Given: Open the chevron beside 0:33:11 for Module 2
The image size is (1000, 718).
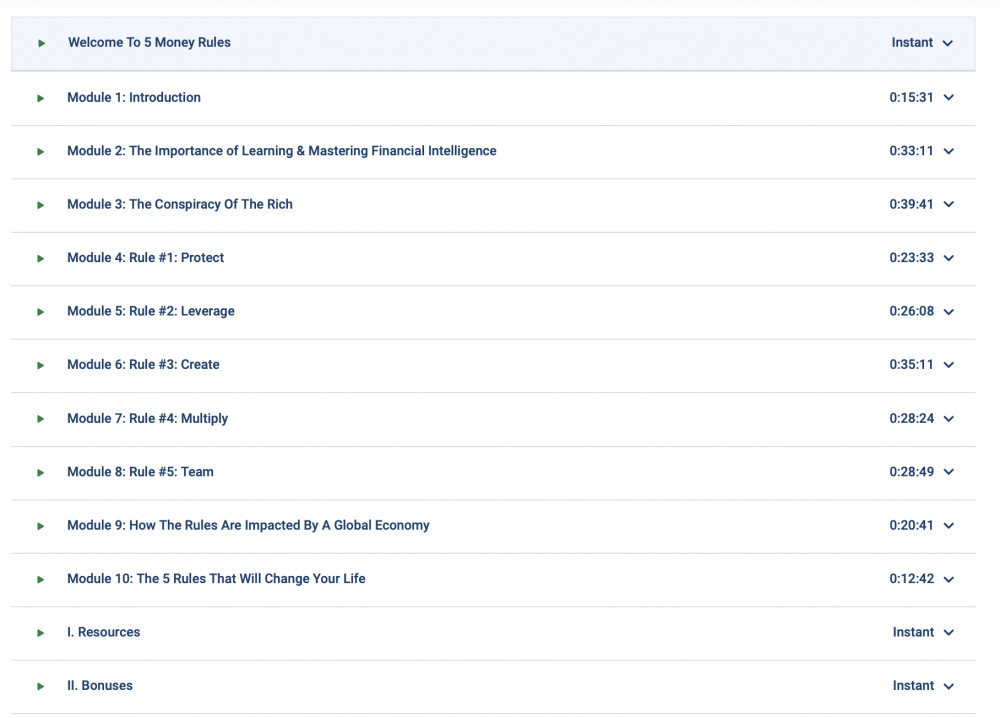Looking at the screenshot, I should (949, 152).
